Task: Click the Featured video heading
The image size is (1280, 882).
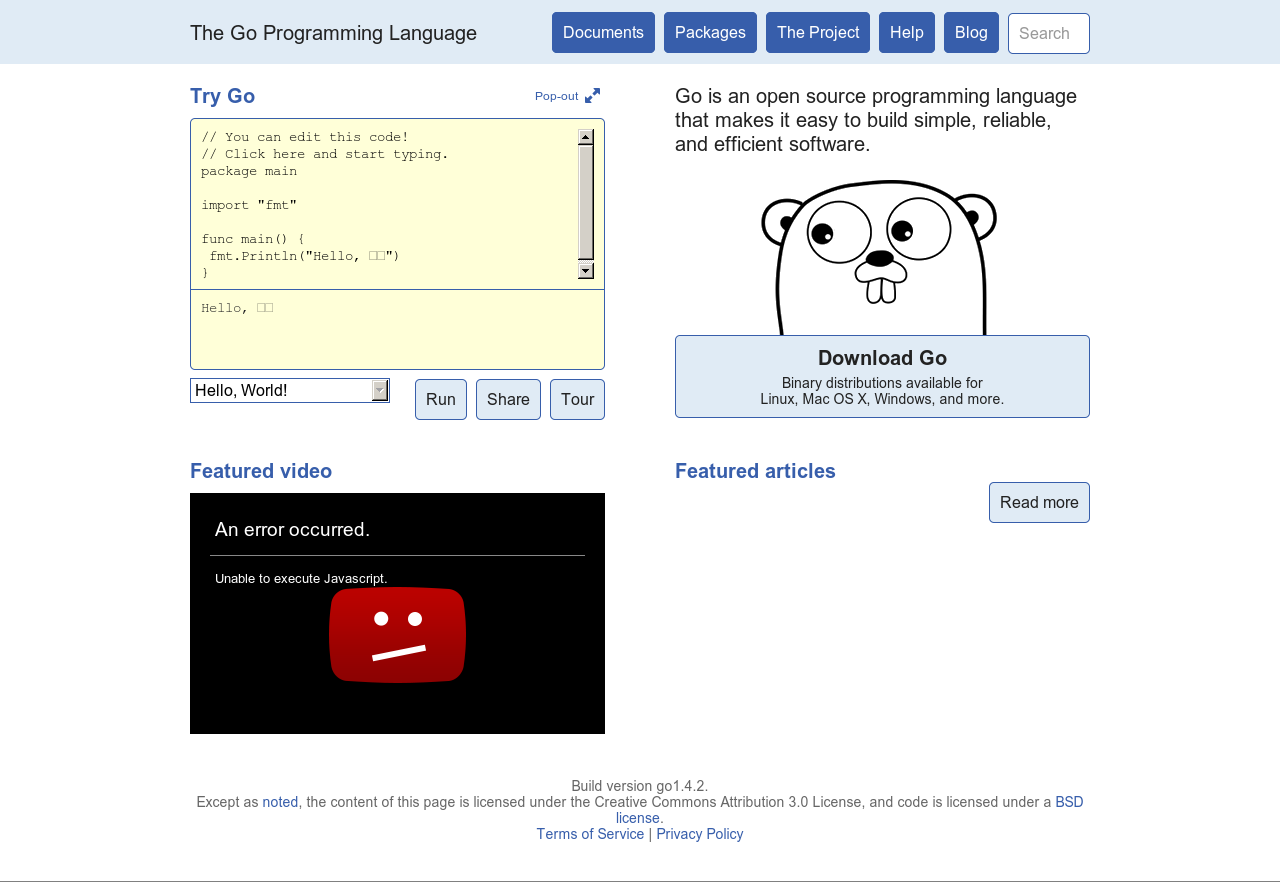Action: [x=261, y=471]
